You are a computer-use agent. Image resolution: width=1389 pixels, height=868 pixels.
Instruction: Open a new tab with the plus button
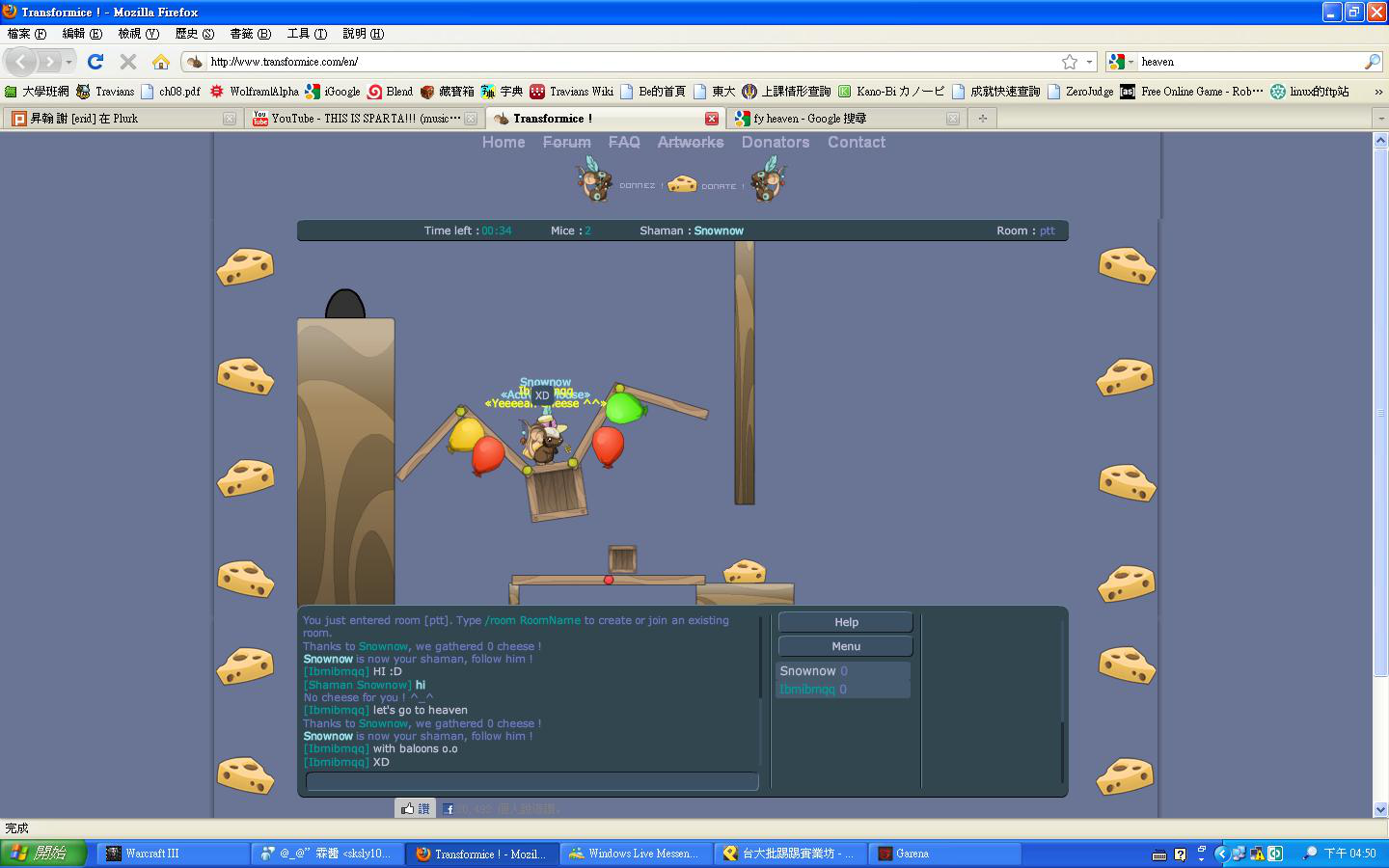983,119
